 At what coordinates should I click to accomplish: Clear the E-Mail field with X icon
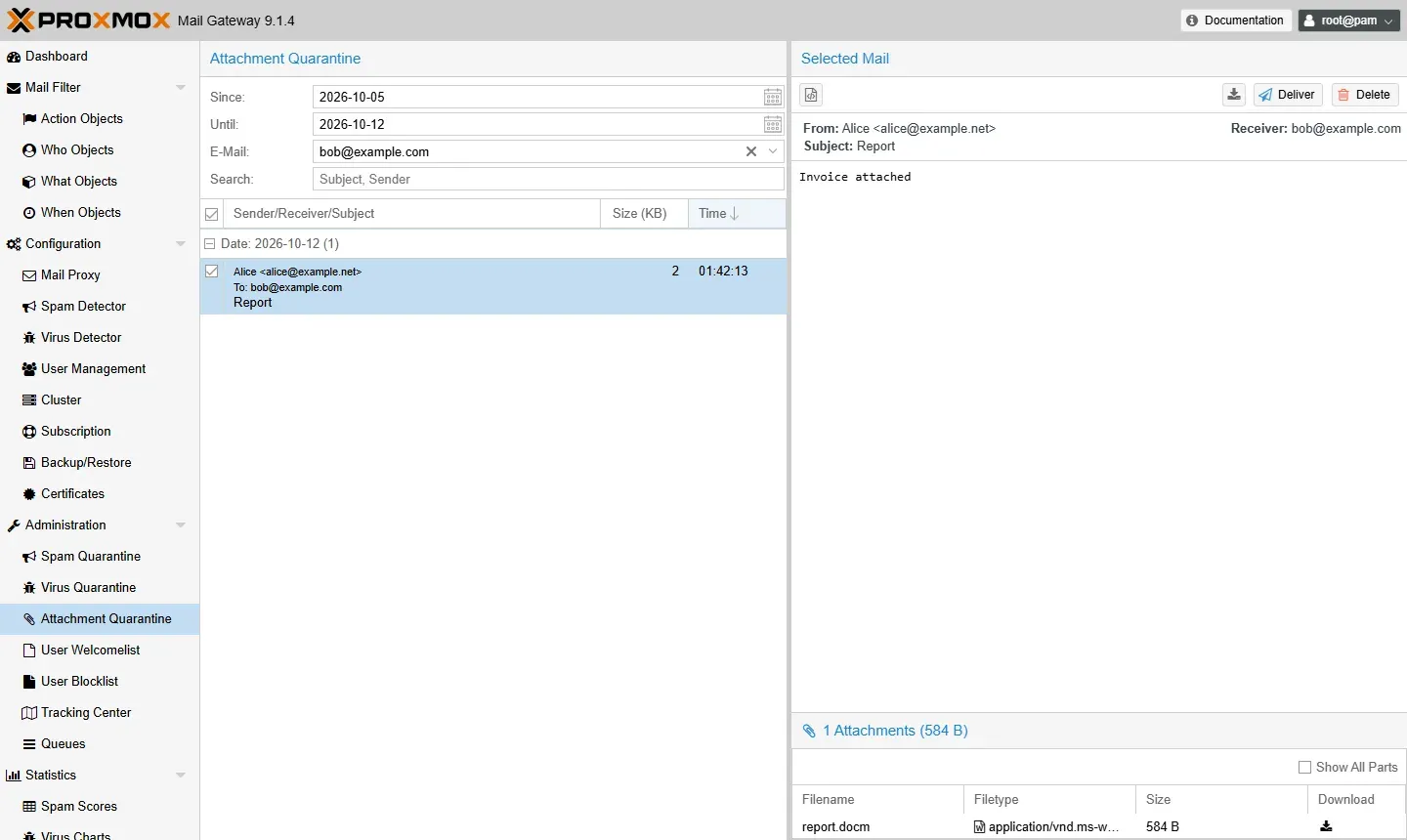coord(751,151)
